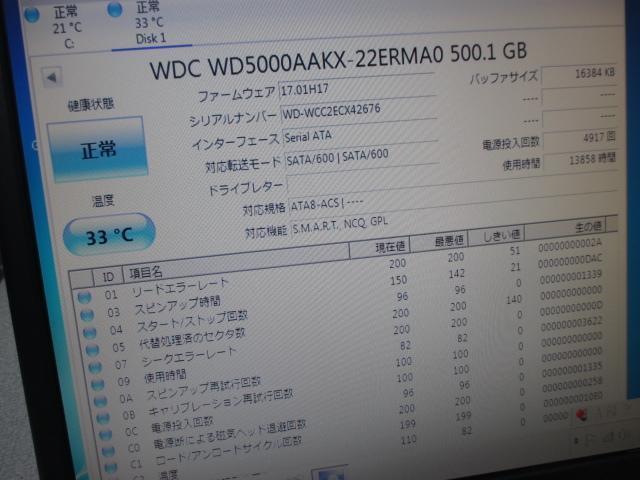
Task: Select the スピンアップ時間 row
Action: click(341, 288)
